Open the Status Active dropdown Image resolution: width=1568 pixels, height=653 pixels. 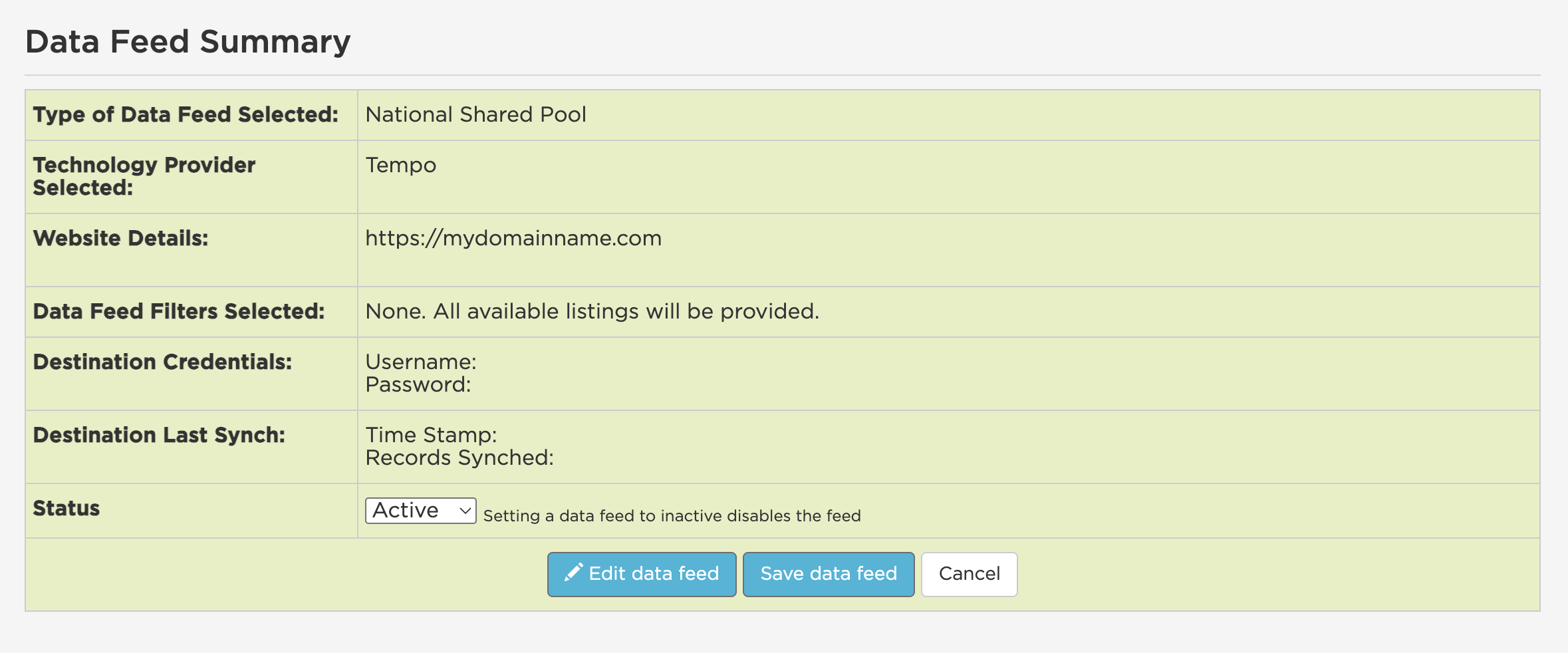pos(420,511)
